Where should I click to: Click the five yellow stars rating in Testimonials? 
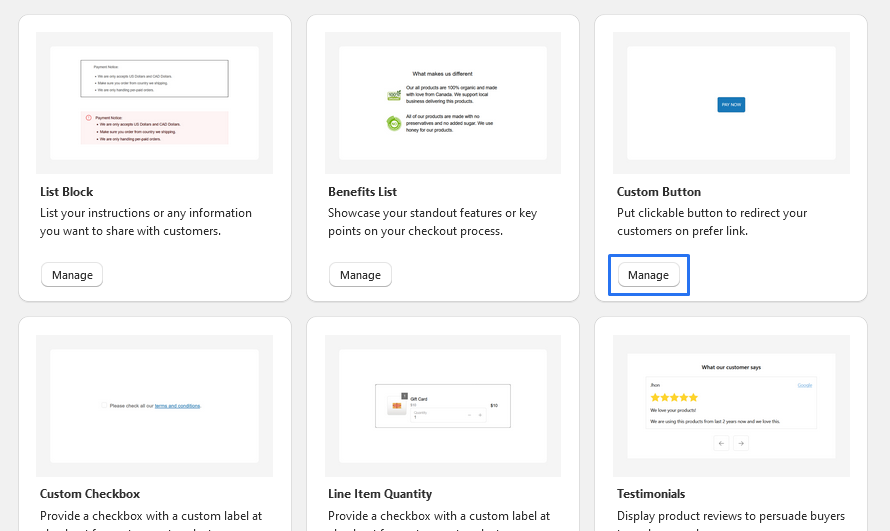(674, 397)
